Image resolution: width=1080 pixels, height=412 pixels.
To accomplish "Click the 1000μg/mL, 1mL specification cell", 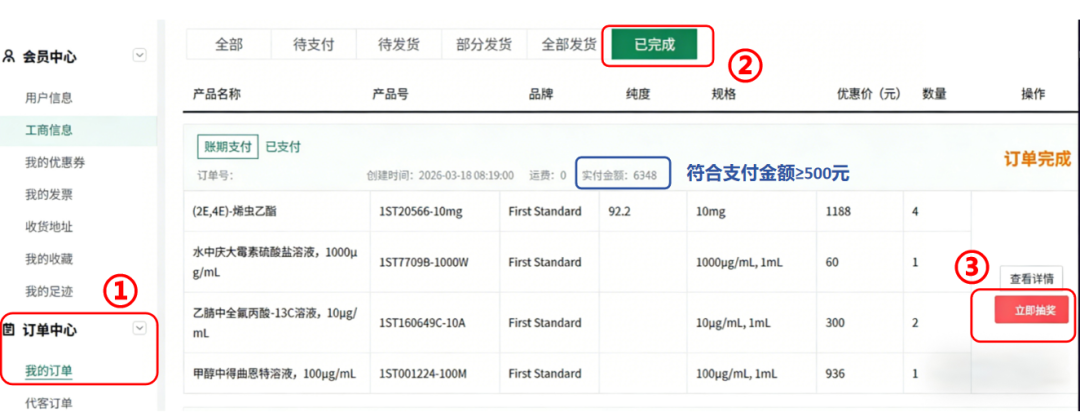I will 739,262.
